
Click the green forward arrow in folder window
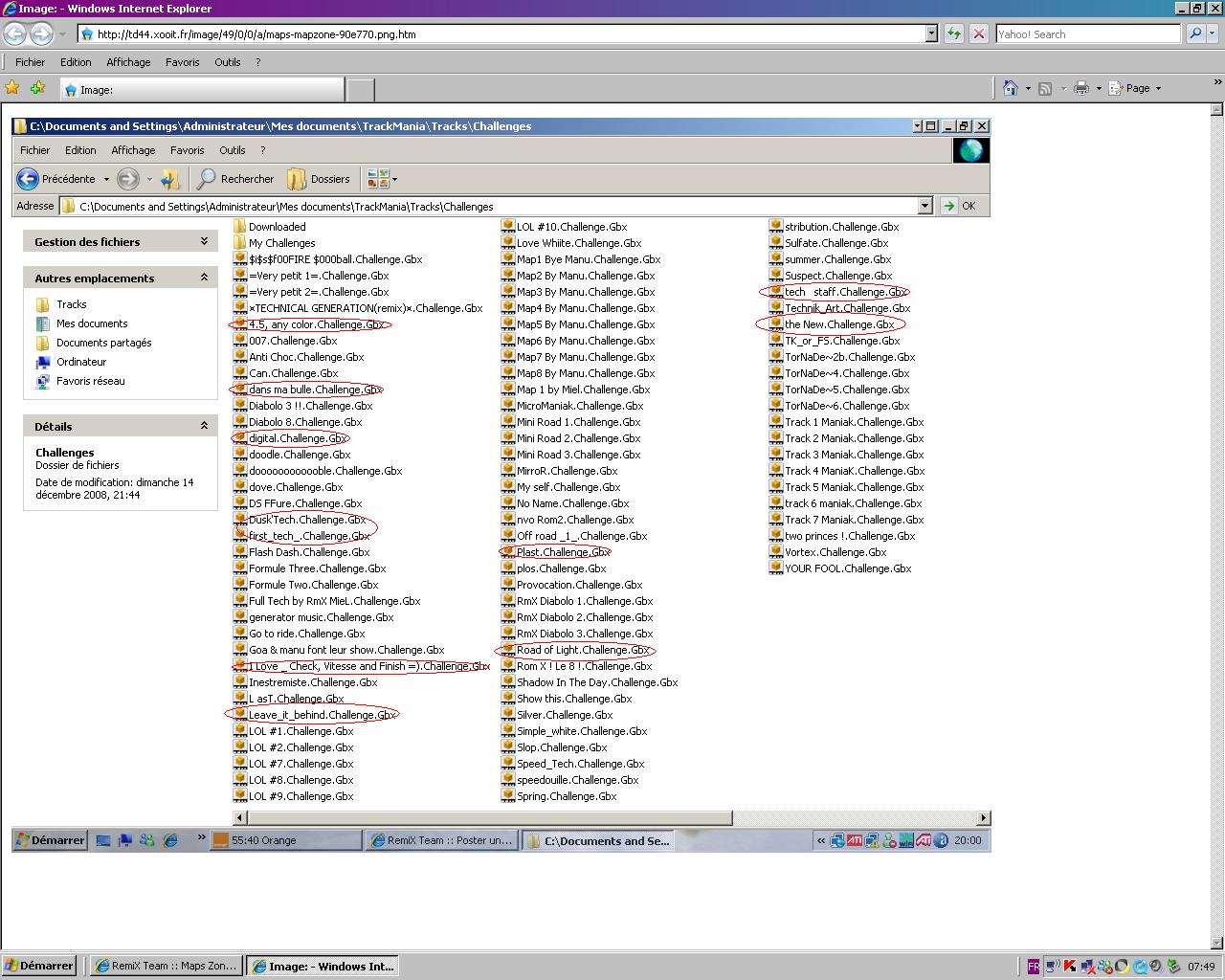coord(127,179)
